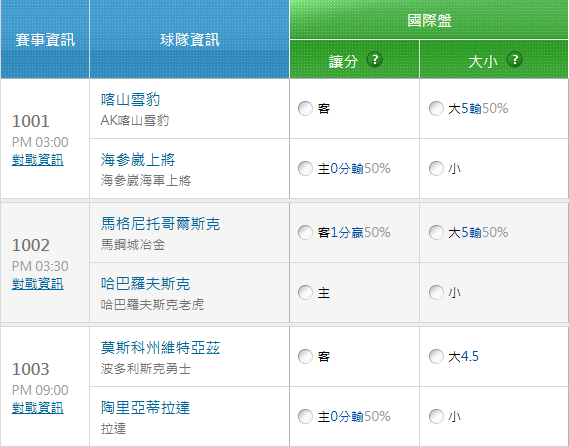Click team name 馬格尼托哥爾斯克

click(x=160, y=224)
